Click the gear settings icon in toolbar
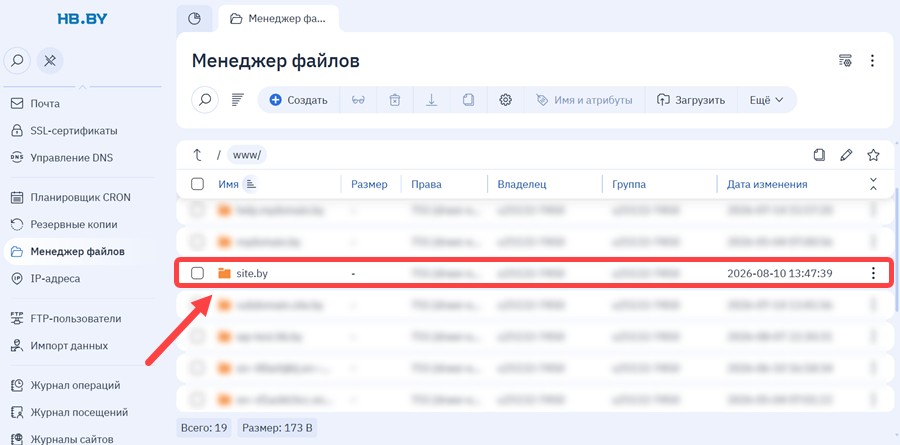 point(505,100)
